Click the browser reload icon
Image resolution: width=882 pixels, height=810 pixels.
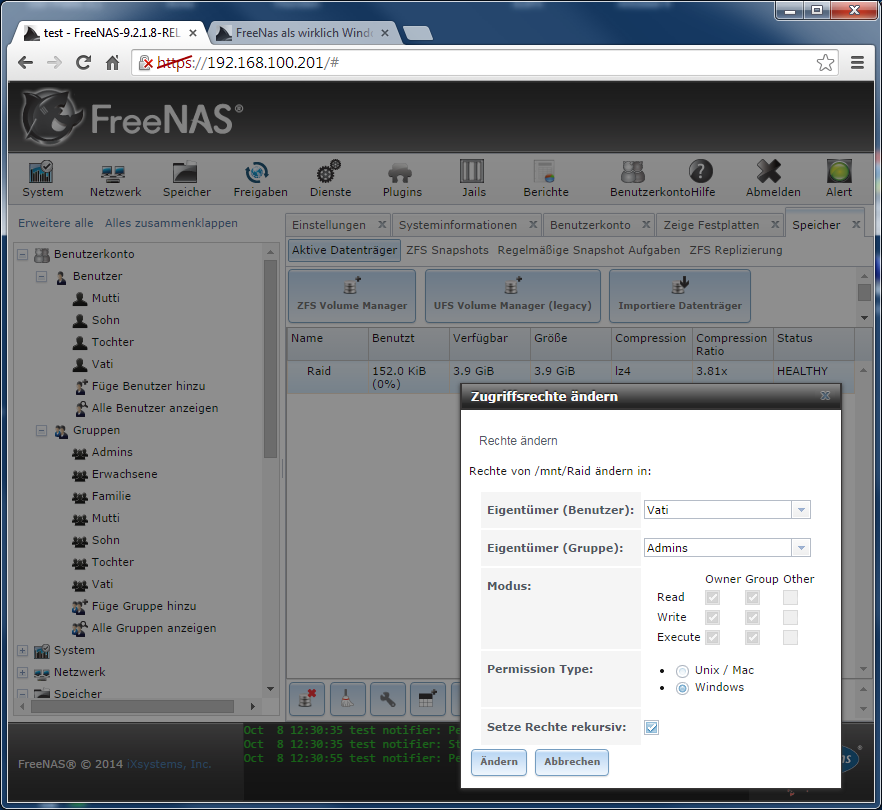pos(83,62)
